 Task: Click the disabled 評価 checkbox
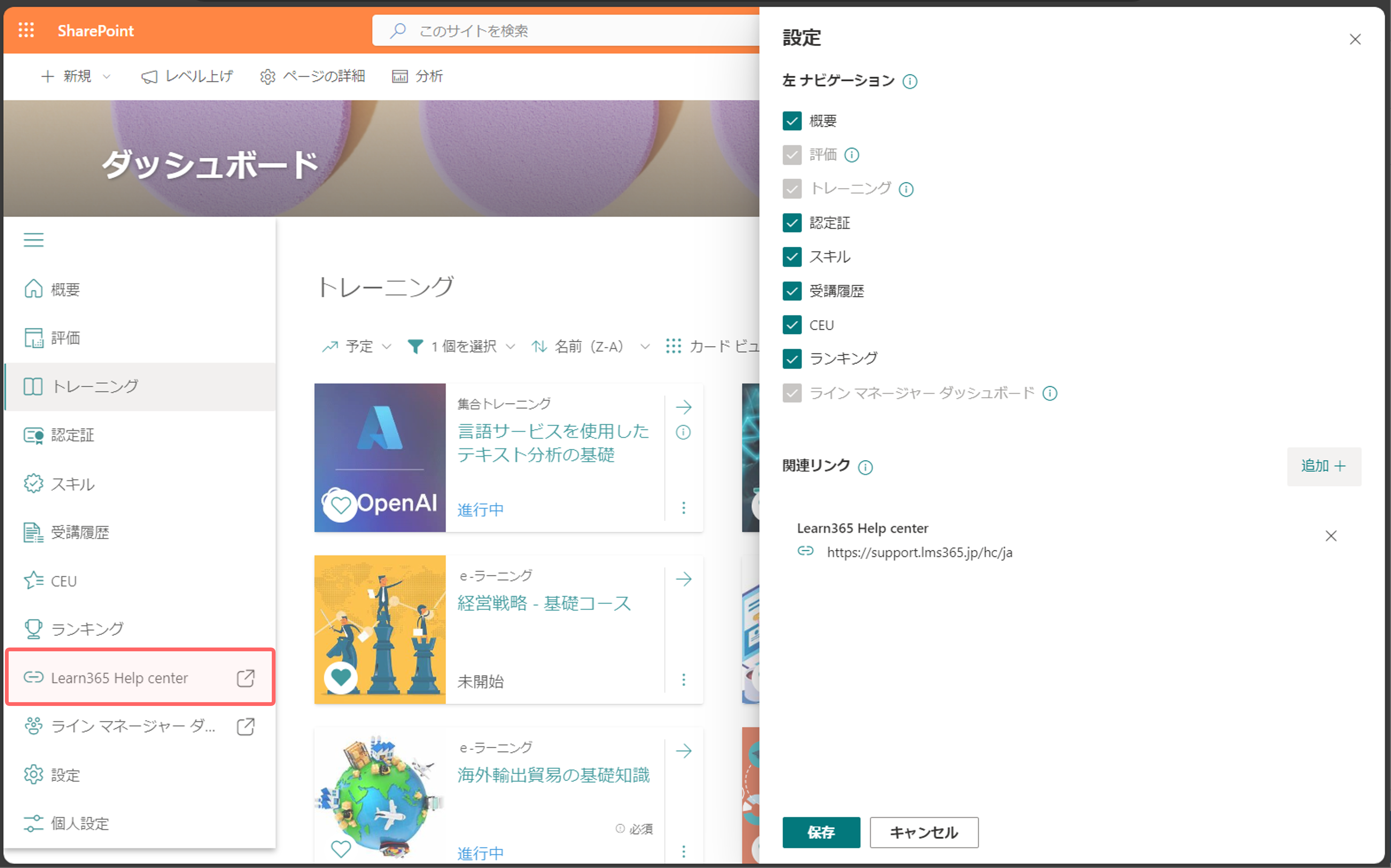pos(792,155)
